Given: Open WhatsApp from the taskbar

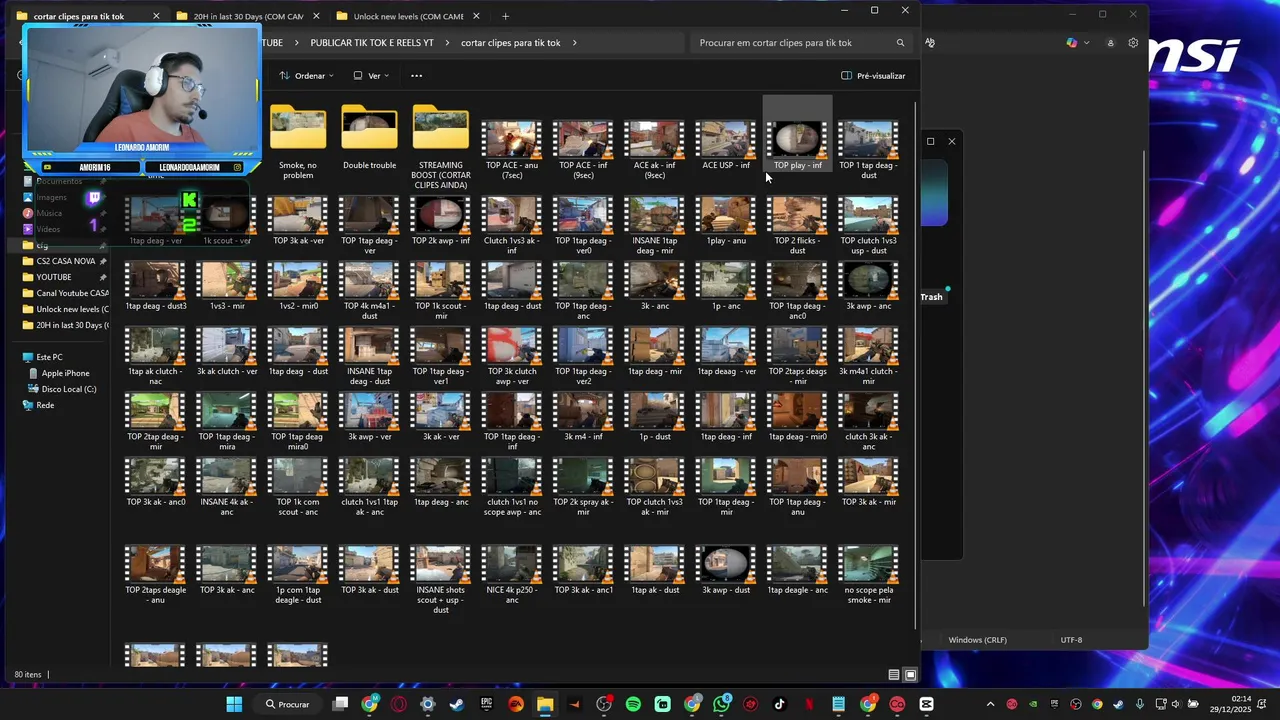Looking at the screenshot, I should point(722,704).
